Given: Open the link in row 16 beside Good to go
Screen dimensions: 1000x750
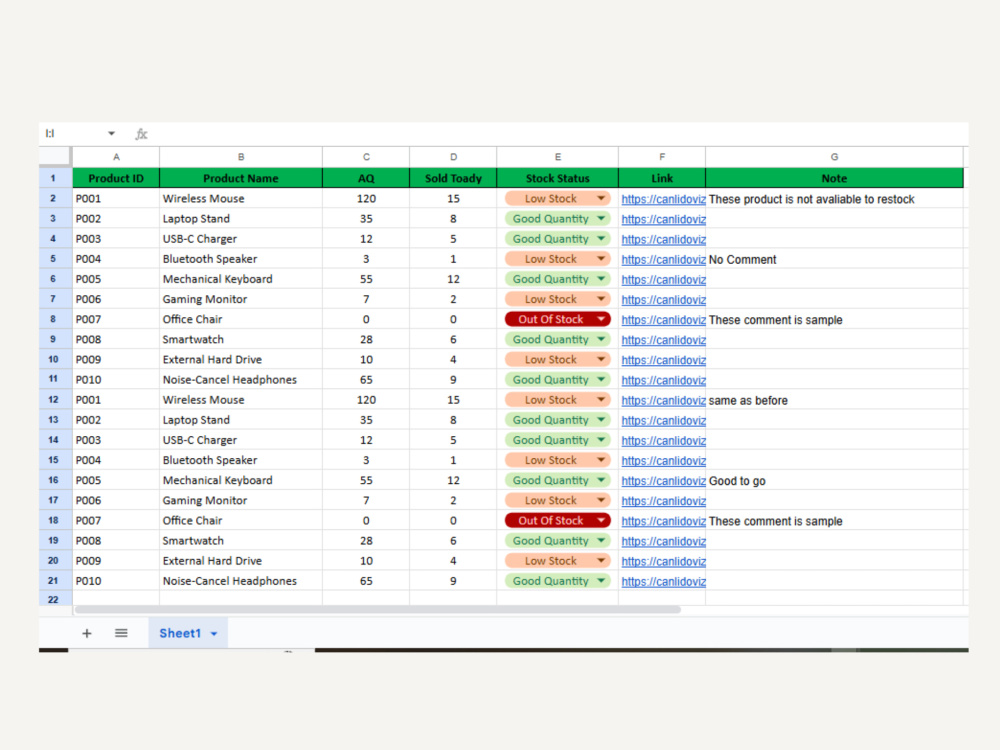Looking at the screenshot, I should (663, 481).
